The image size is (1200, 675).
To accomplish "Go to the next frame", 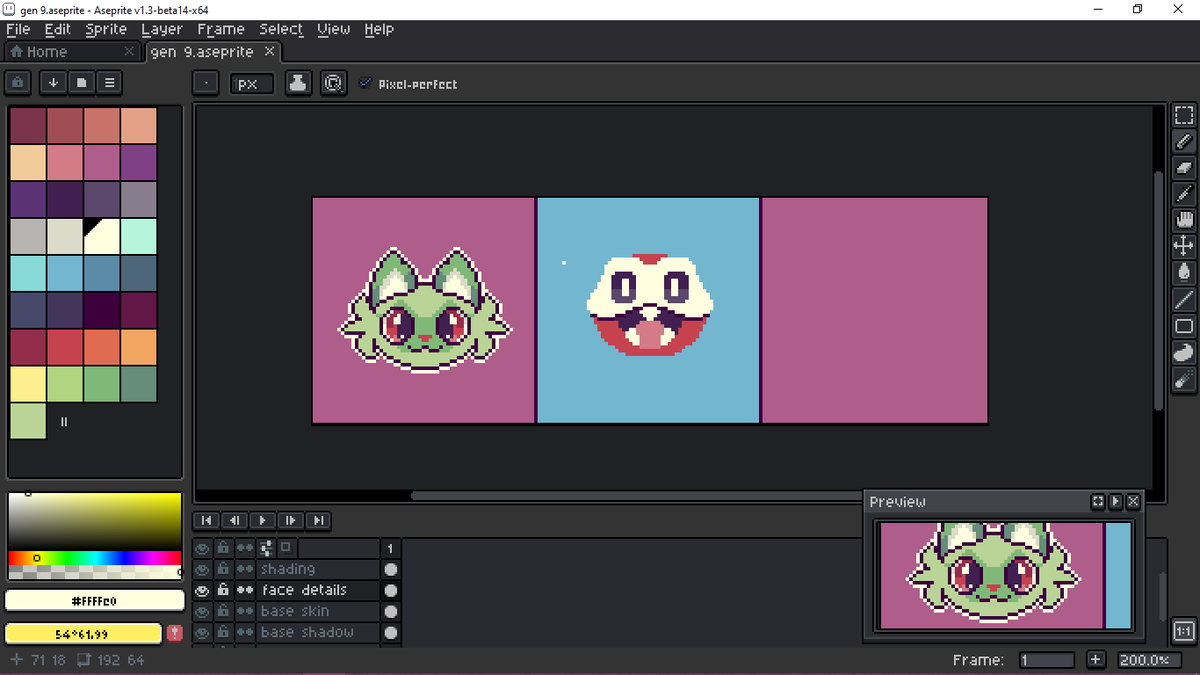I will pyautogui.click(x=290, y=520).
